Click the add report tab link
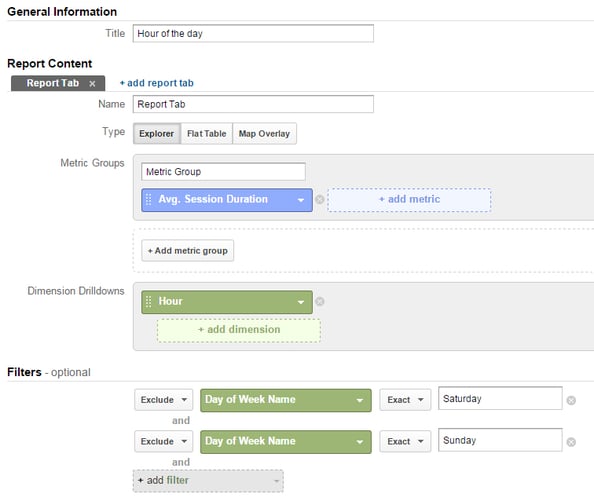The image size is (594, 501). pos(156,83)
